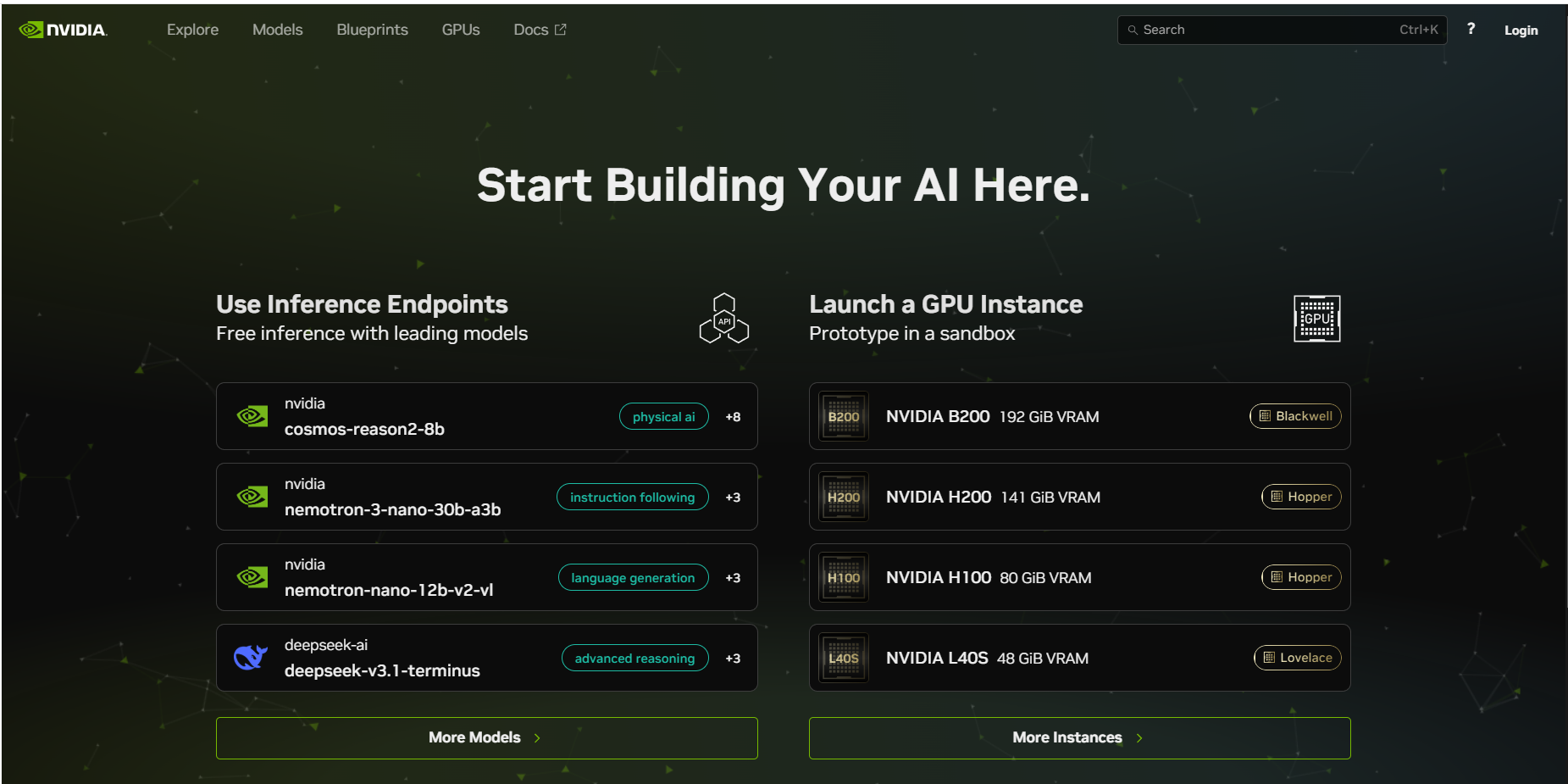Open the Models menu item
Screen dimensions: 1568x784
277,30
